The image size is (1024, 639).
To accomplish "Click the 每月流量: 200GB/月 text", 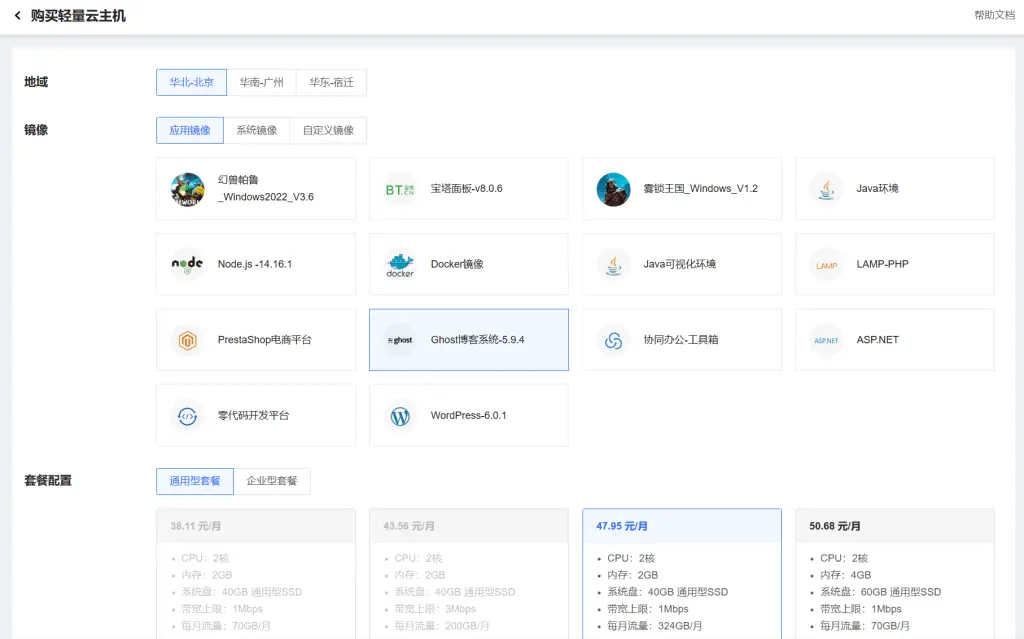I will [x=441, y=626].
